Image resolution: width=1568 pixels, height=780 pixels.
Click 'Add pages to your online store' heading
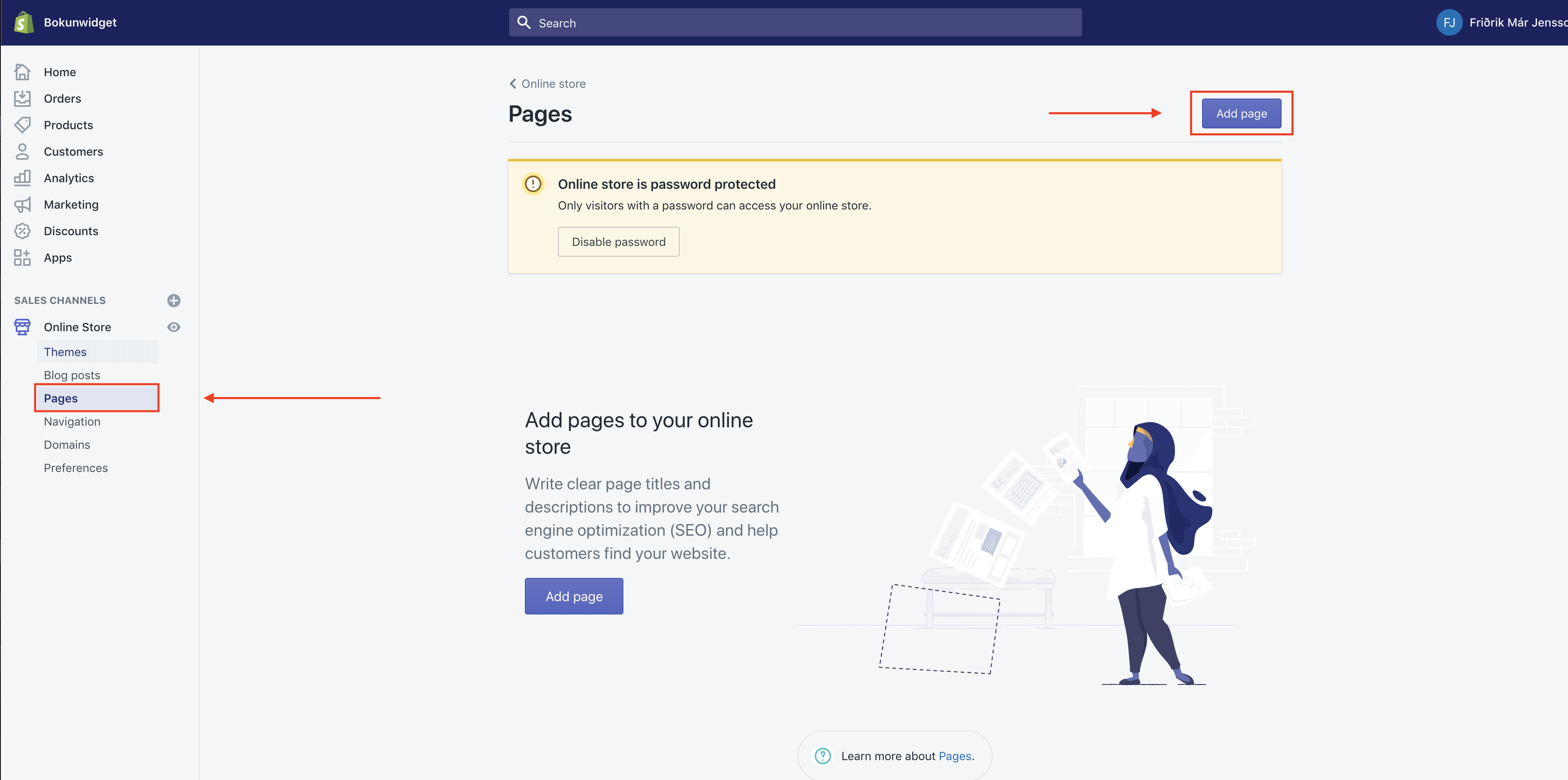click(639, 433)
